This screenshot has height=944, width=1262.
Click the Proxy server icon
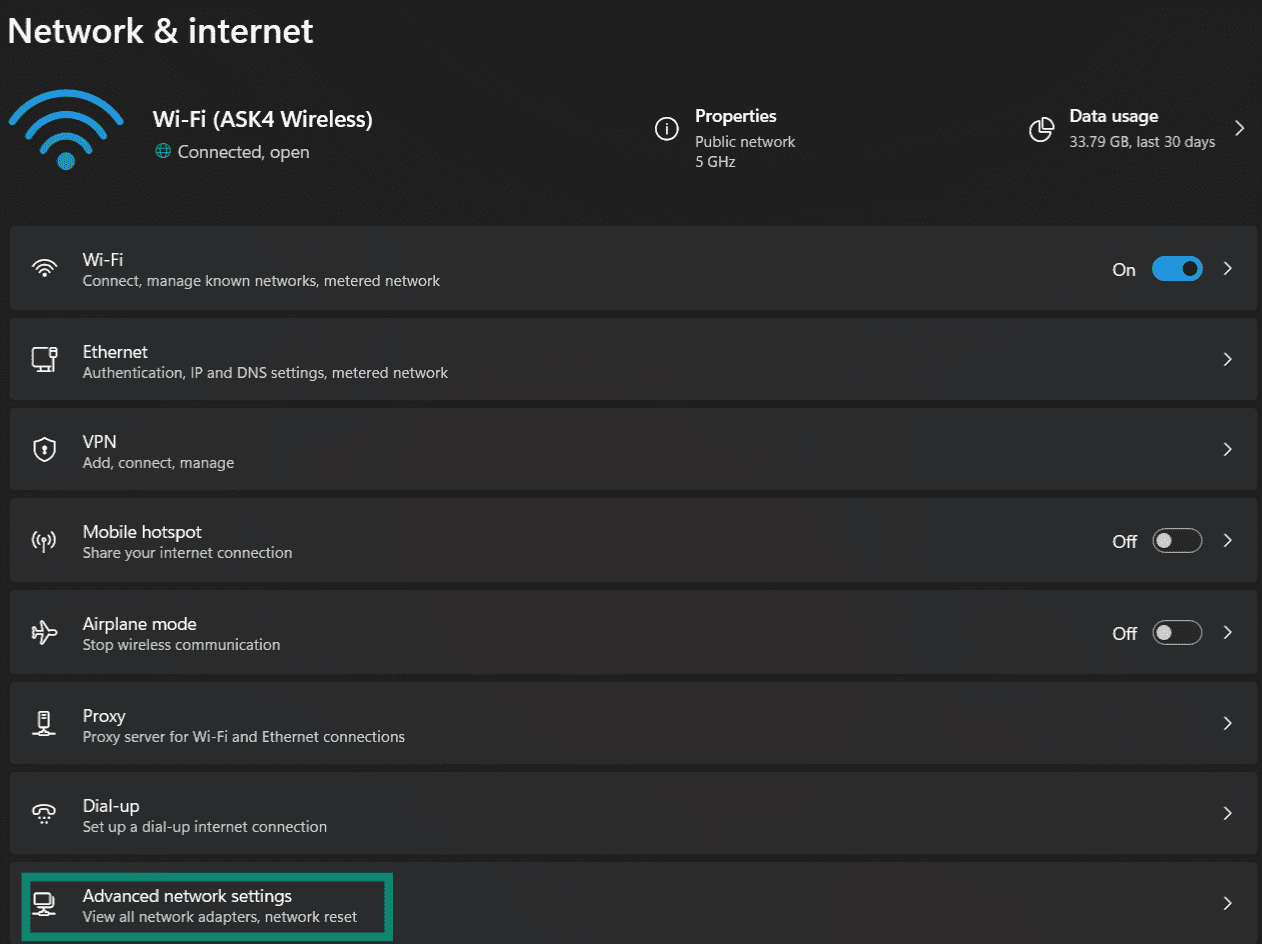[44, 723]
